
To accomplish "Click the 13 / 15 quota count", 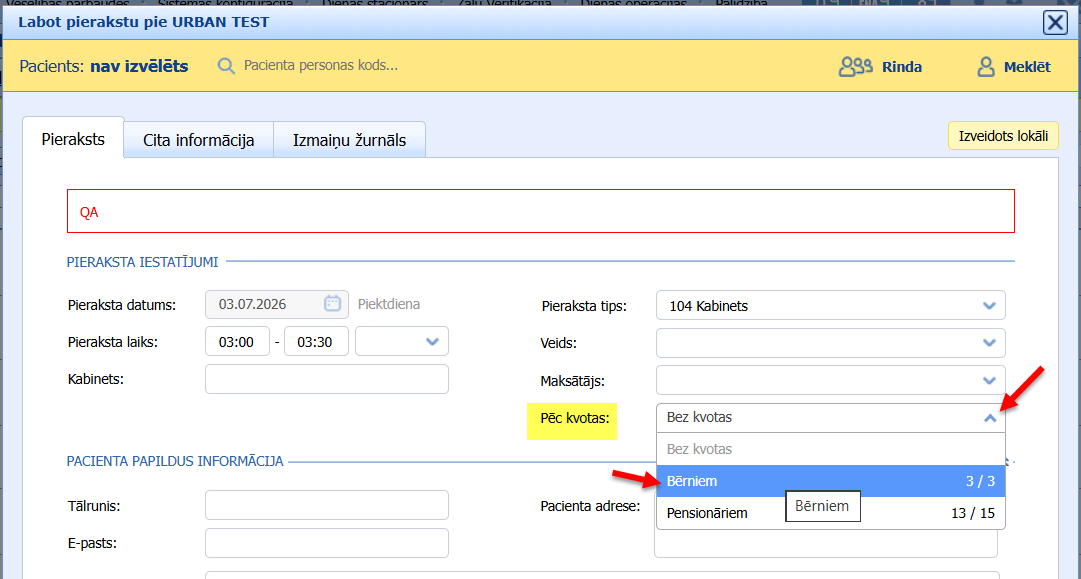I will tap(973, 514).
